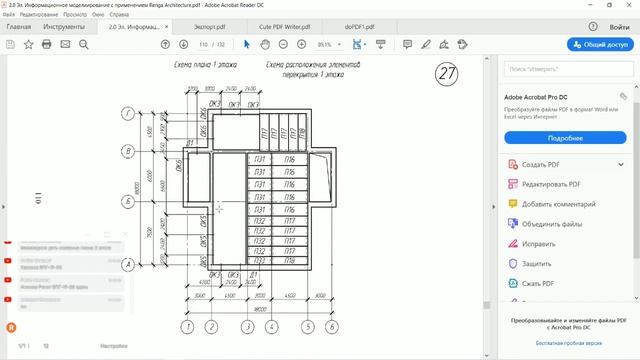Click the Общий доступ button
Viewport: 640px width, 360px height.
[x=600, y=44]
